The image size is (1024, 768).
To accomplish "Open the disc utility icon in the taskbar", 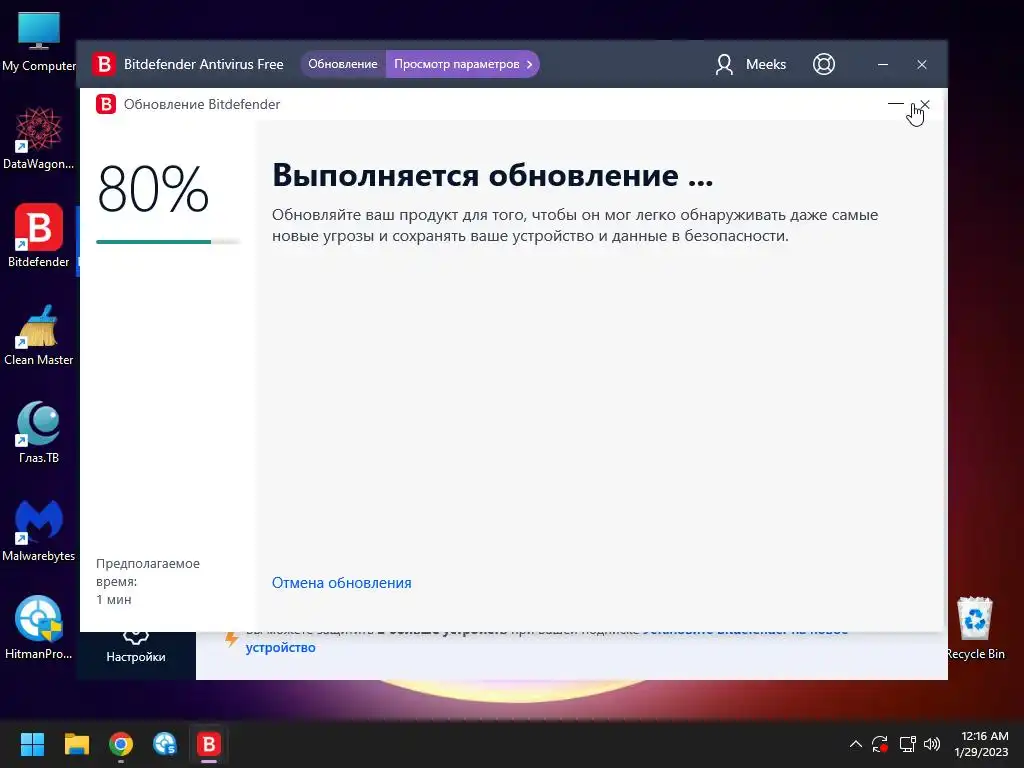I will click(x=165, y=744).
